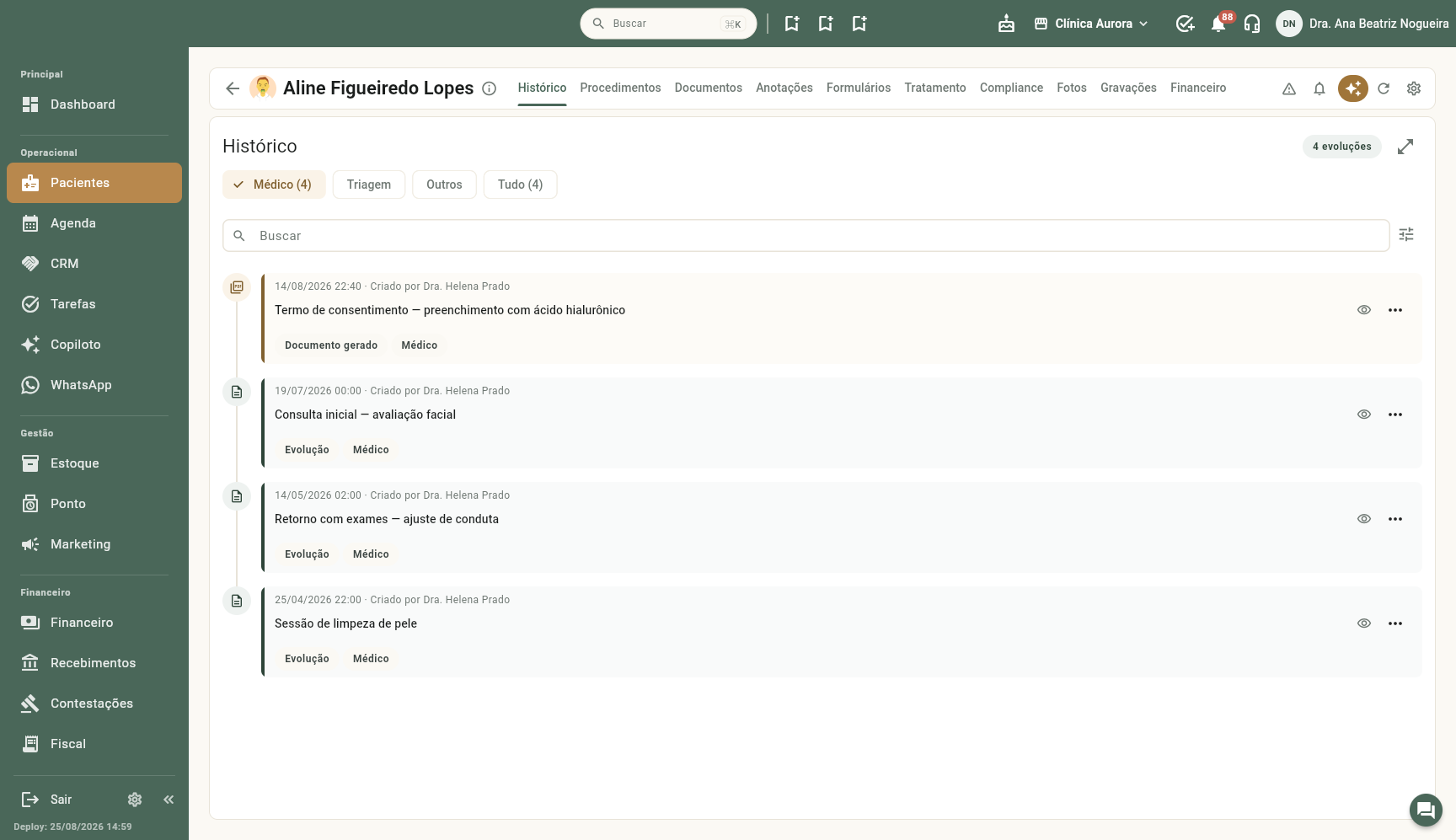The height and width of the screenshot is (840, 1456).
Task: Open the Financeiro sidebar section
Action: click(x=94, y=623)
